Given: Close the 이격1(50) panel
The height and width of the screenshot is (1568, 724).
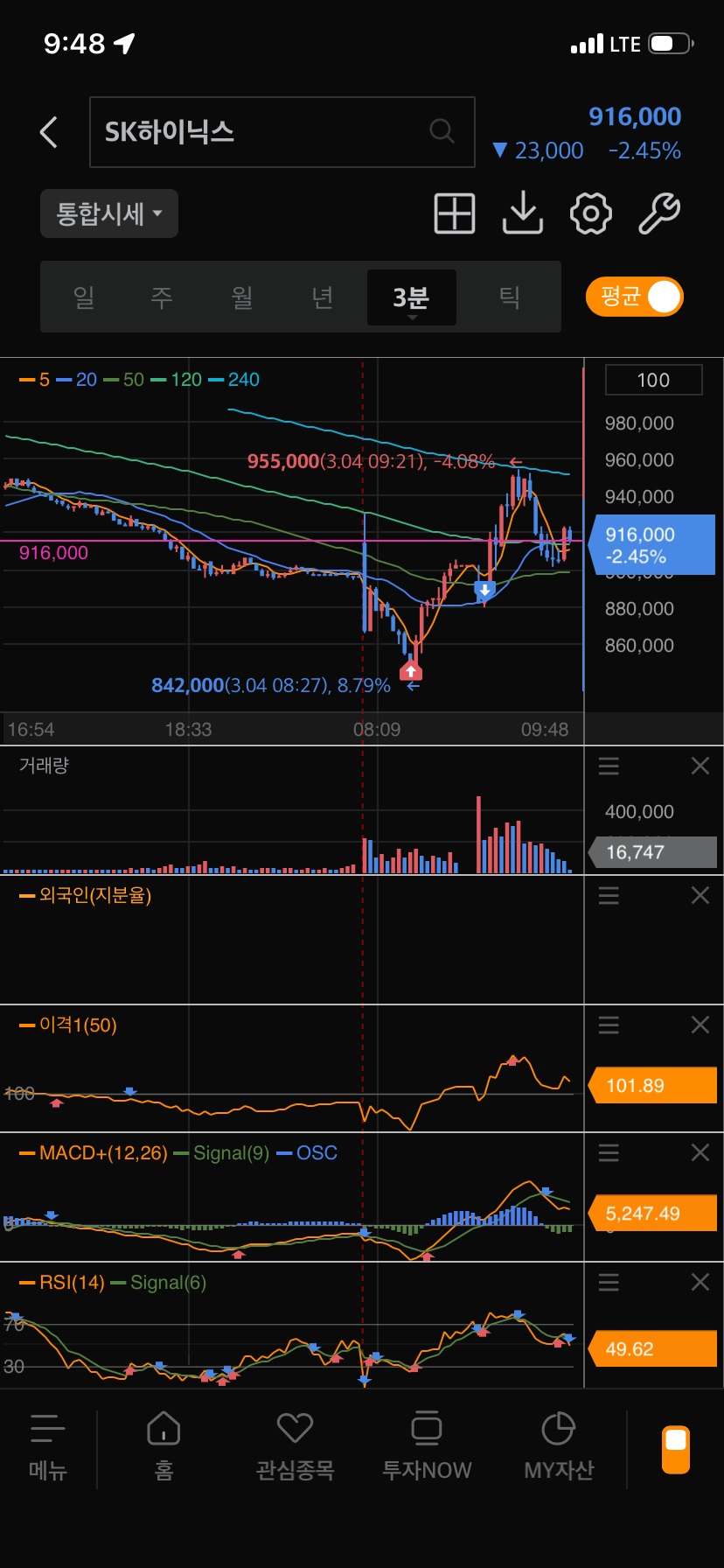Looking at the screenshot, I should click(x=700, y=1025).
